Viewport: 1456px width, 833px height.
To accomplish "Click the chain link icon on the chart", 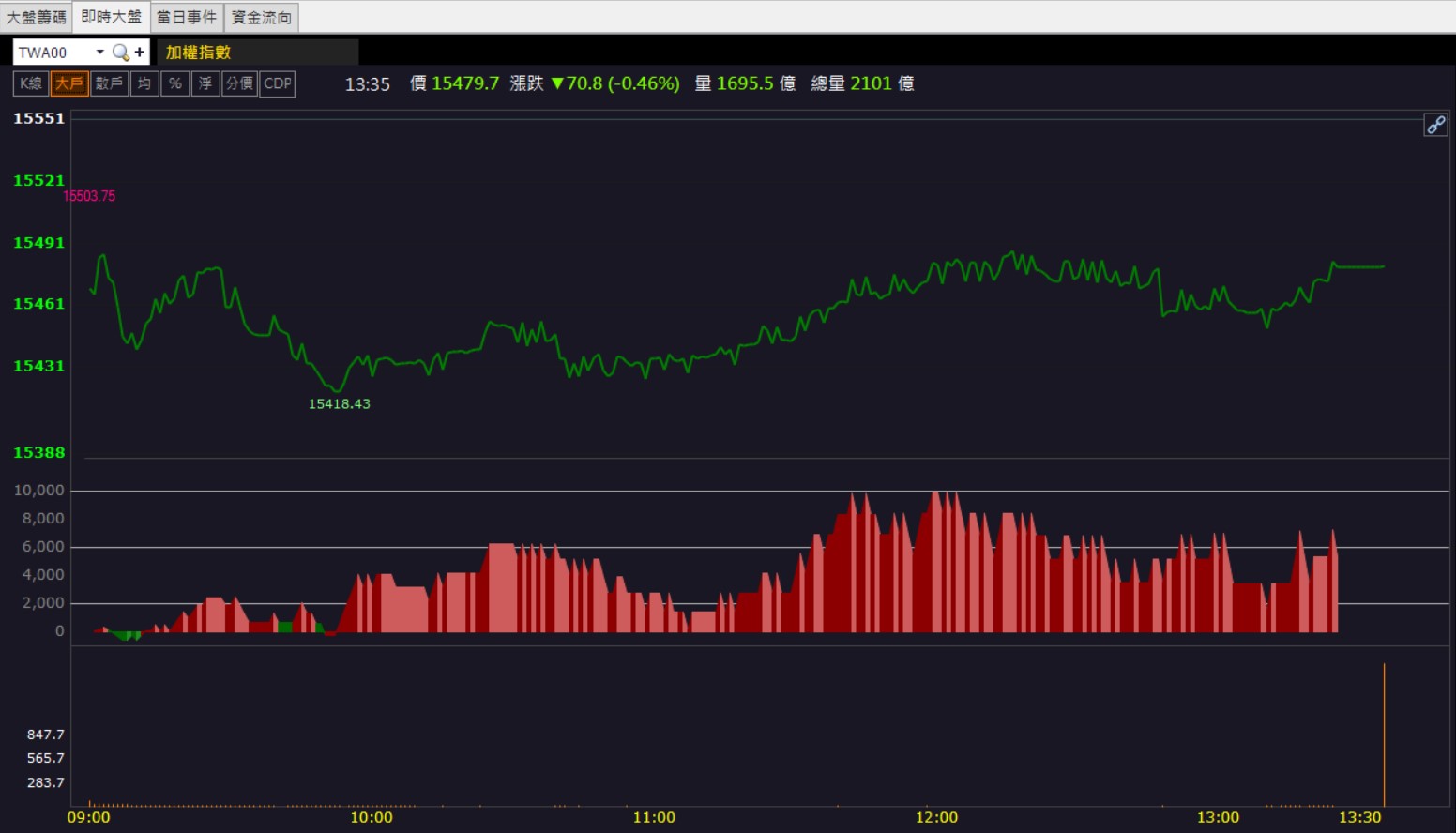I will [x=1435, y=125].
